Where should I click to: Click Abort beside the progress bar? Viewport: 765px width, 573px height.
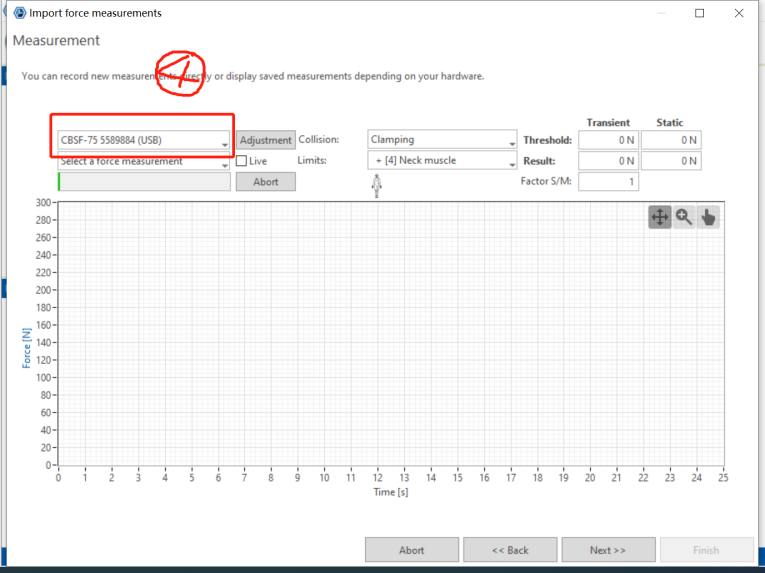(265, 182)
